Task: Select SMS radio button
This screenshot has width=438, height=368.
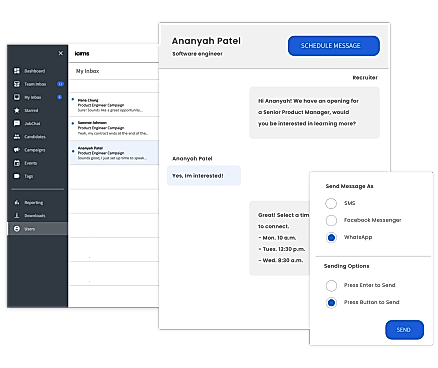Action: click(331, 203)
